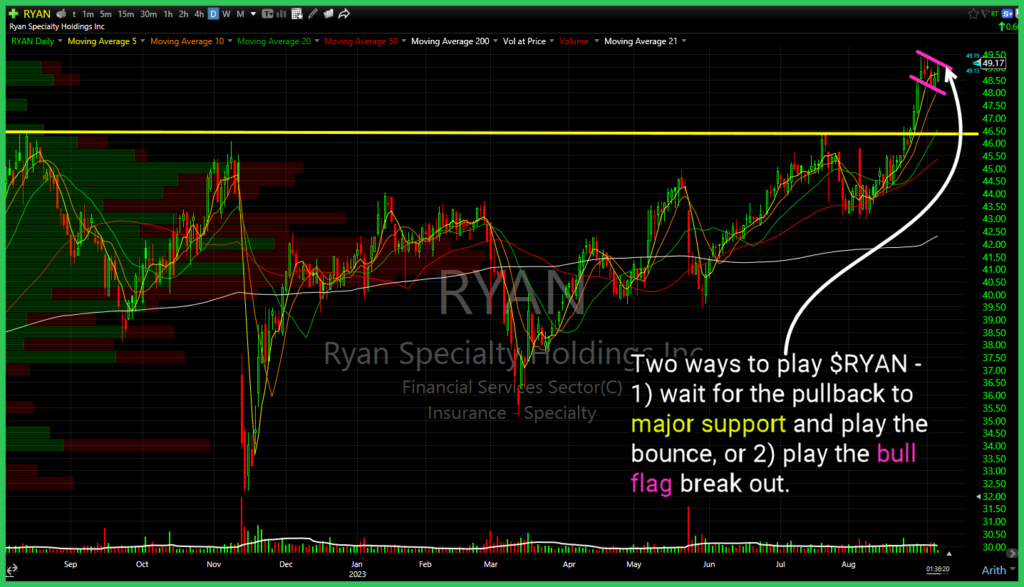The image size is (1024, 587).
Task: Flag this symbol with the flag icon
Action: pyautogui.click(x=984, y=14)
